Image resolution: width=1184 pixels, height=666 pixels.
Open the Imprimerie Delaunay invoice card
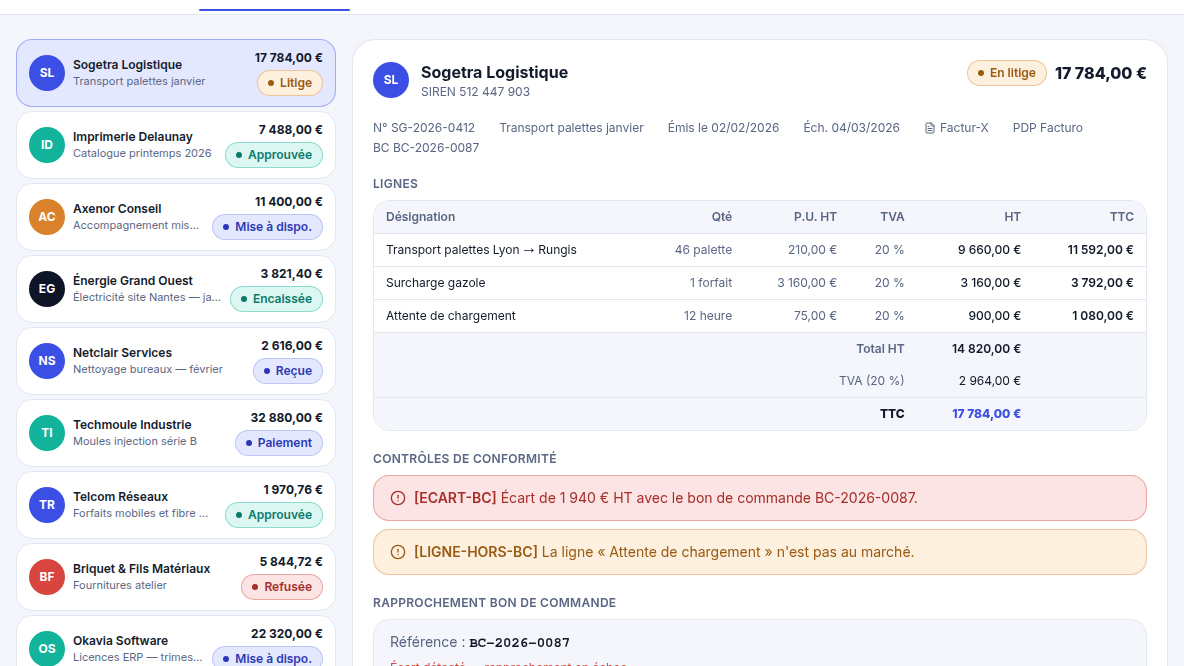[176, 145]
